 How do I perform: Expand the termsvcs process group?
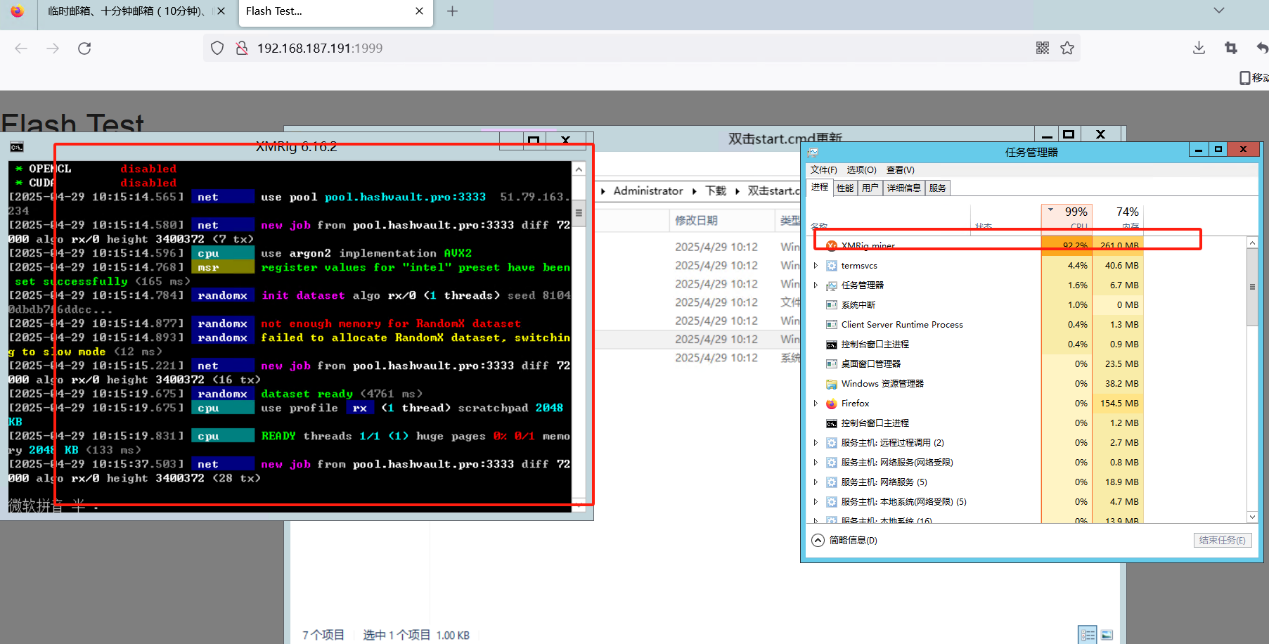(816, 265)
